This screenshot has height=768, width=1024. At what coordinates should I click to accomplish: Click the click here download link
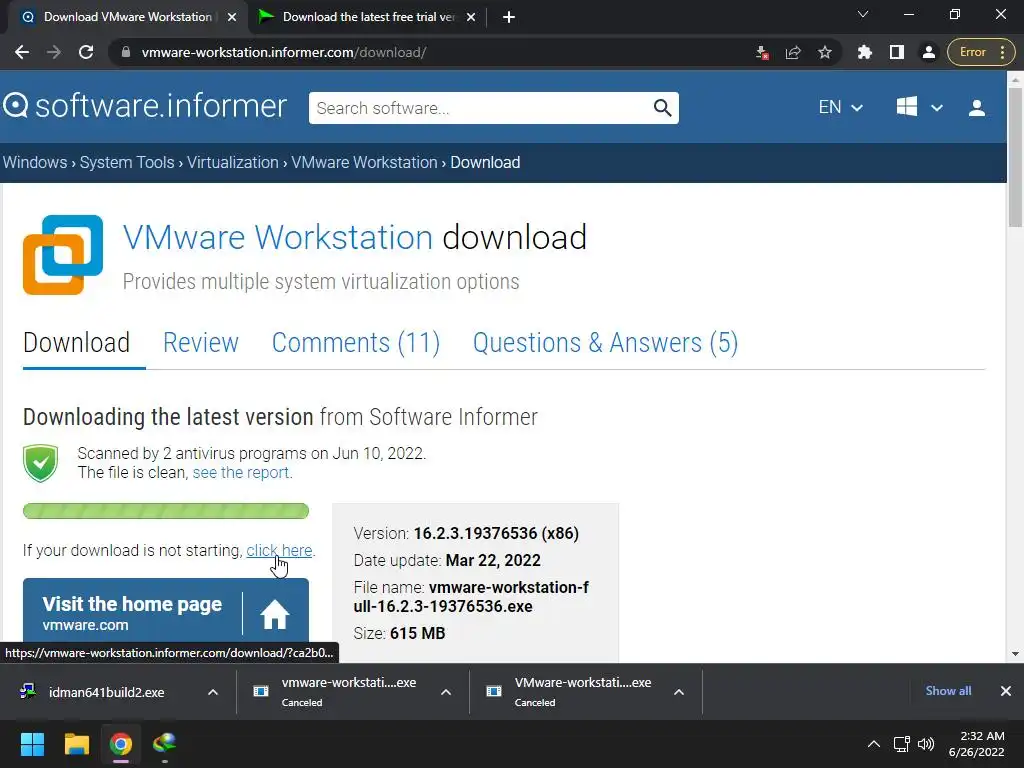[x=279, y=551]
